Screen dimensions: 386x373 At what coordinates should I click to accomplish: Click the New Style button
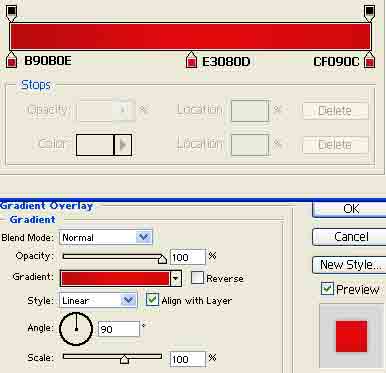[350, 265]
